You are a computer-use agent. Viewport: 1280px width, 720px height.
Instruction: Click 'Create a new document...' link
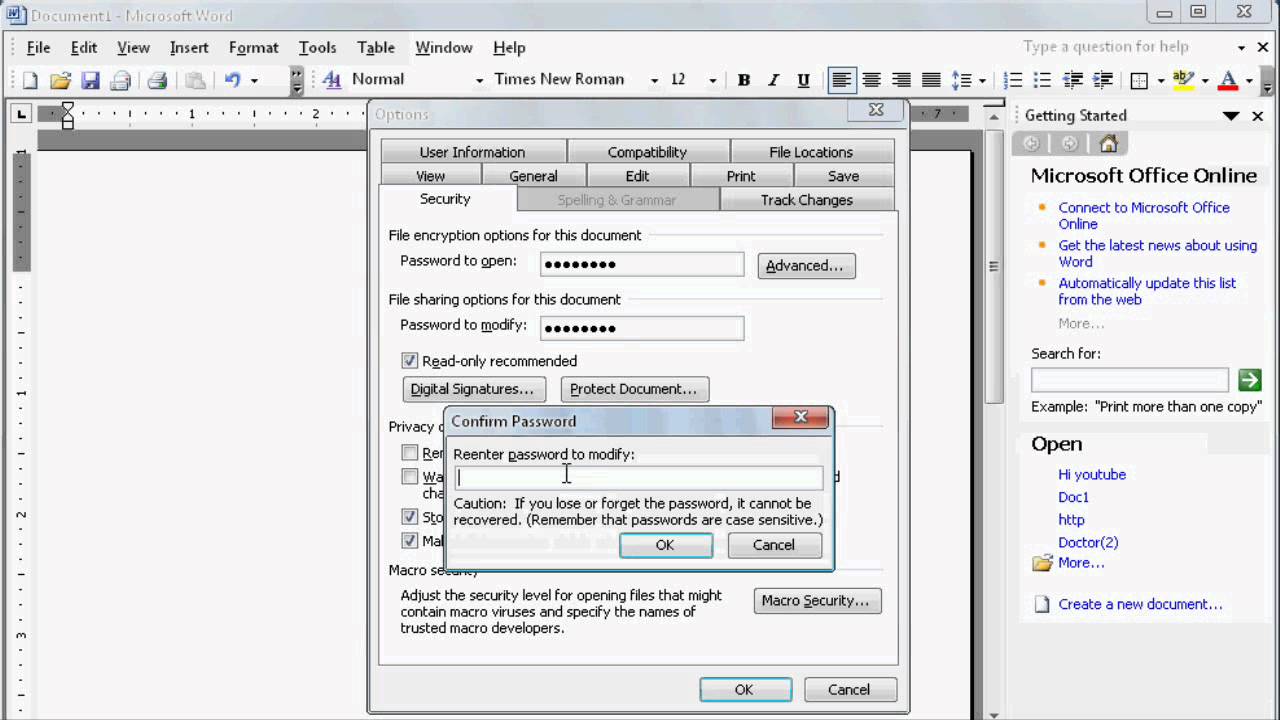pos(1140,604)
